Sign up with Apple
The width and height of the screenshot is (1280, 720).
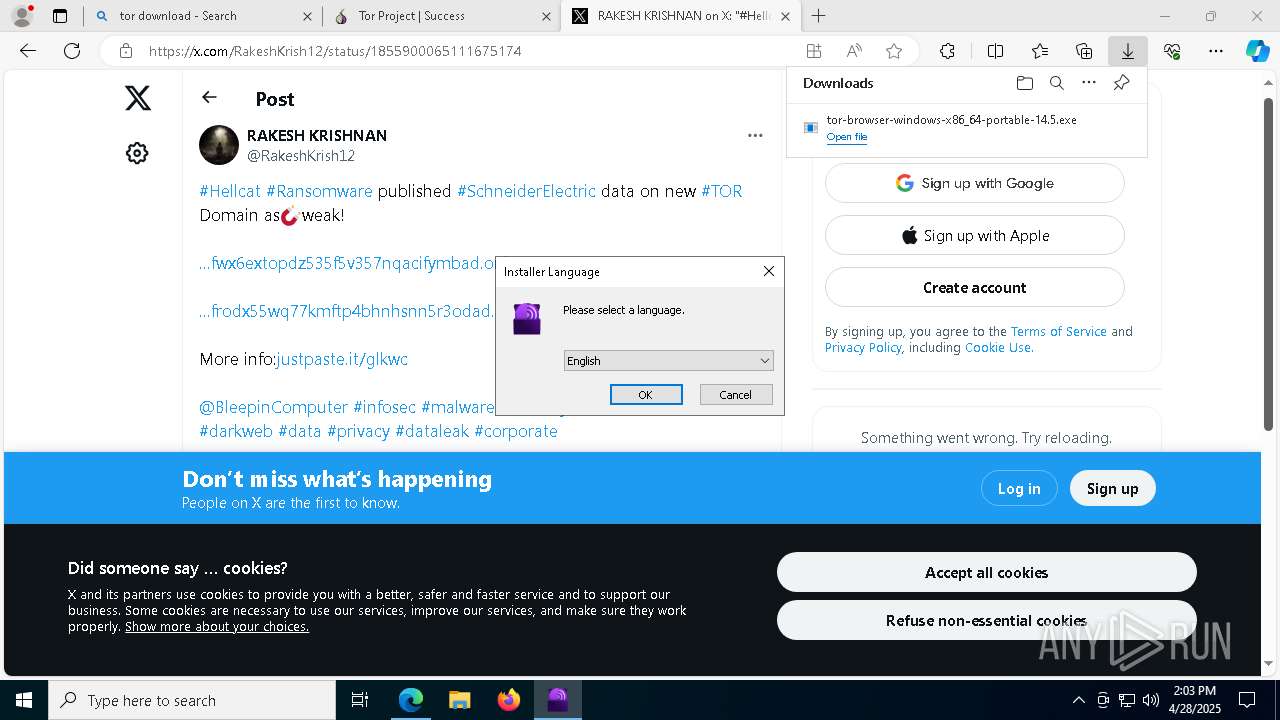coord(975,236)
